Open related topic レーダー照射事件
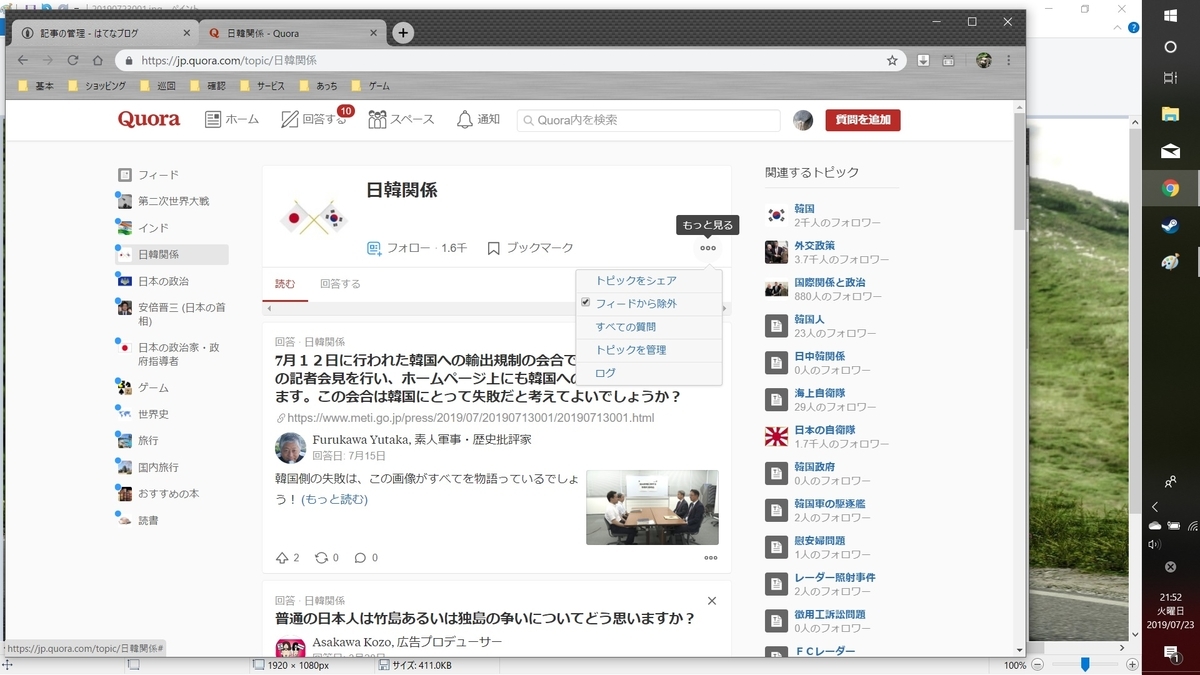The height and width of the screenshot is (675, 1200). point(835,578)
